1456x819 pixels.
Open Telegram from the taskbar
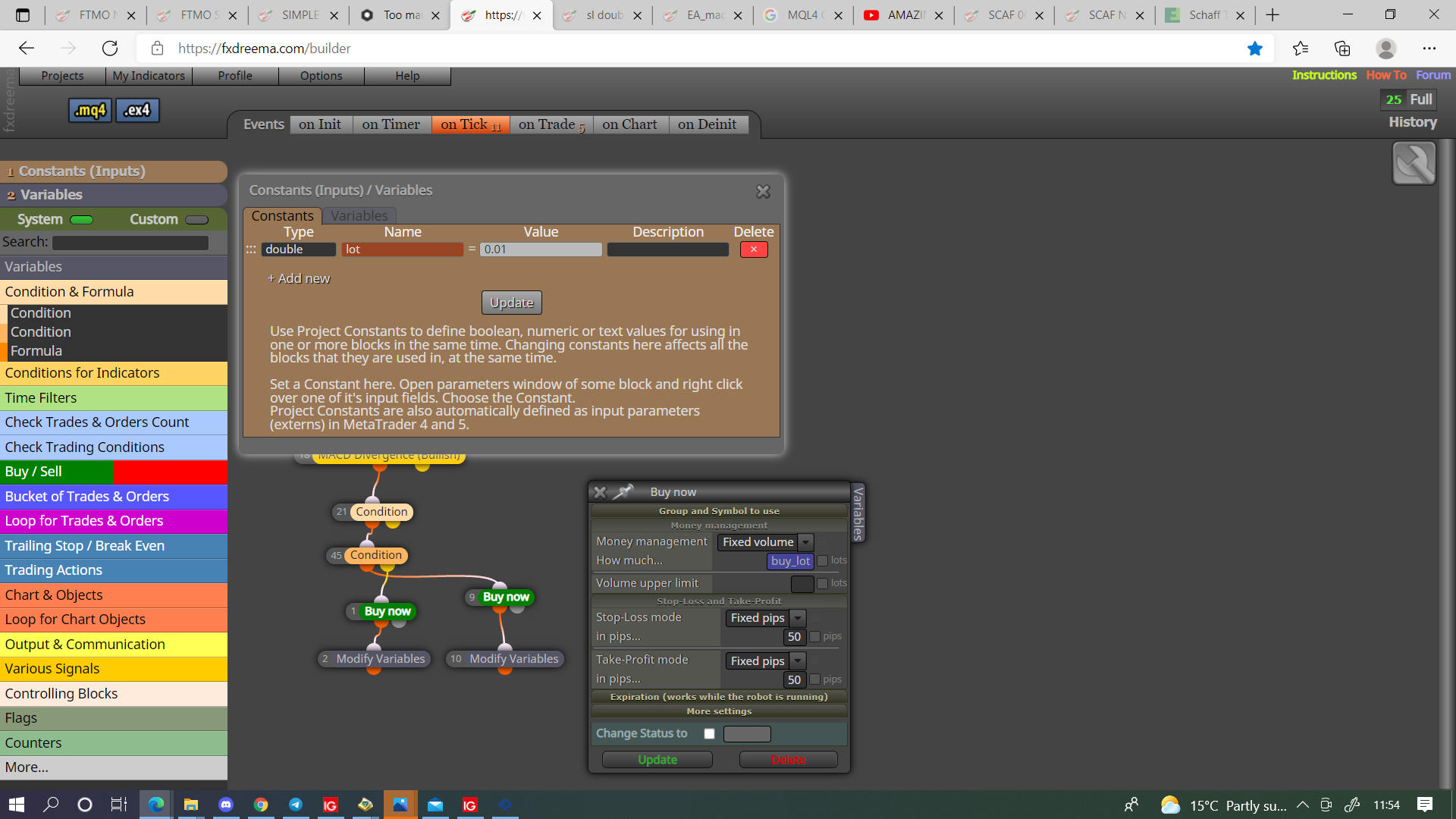click(x=296, y=805)
